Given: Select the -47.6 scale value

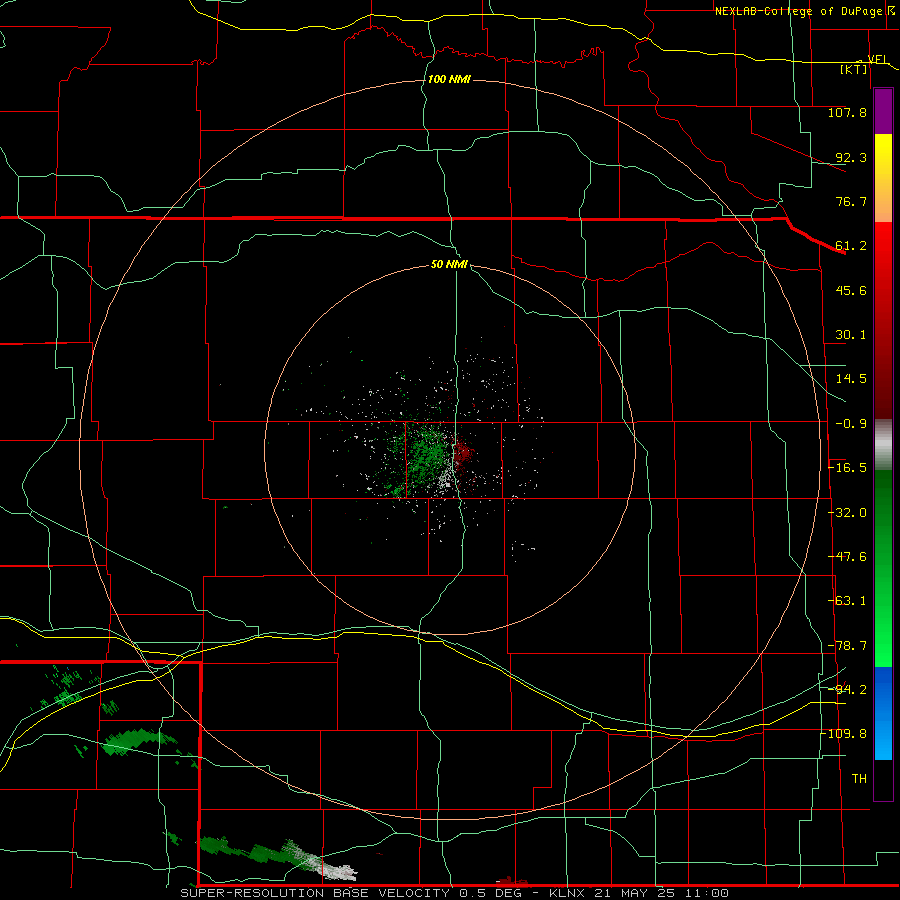Looking at the screenshot, I should point(847,557).
